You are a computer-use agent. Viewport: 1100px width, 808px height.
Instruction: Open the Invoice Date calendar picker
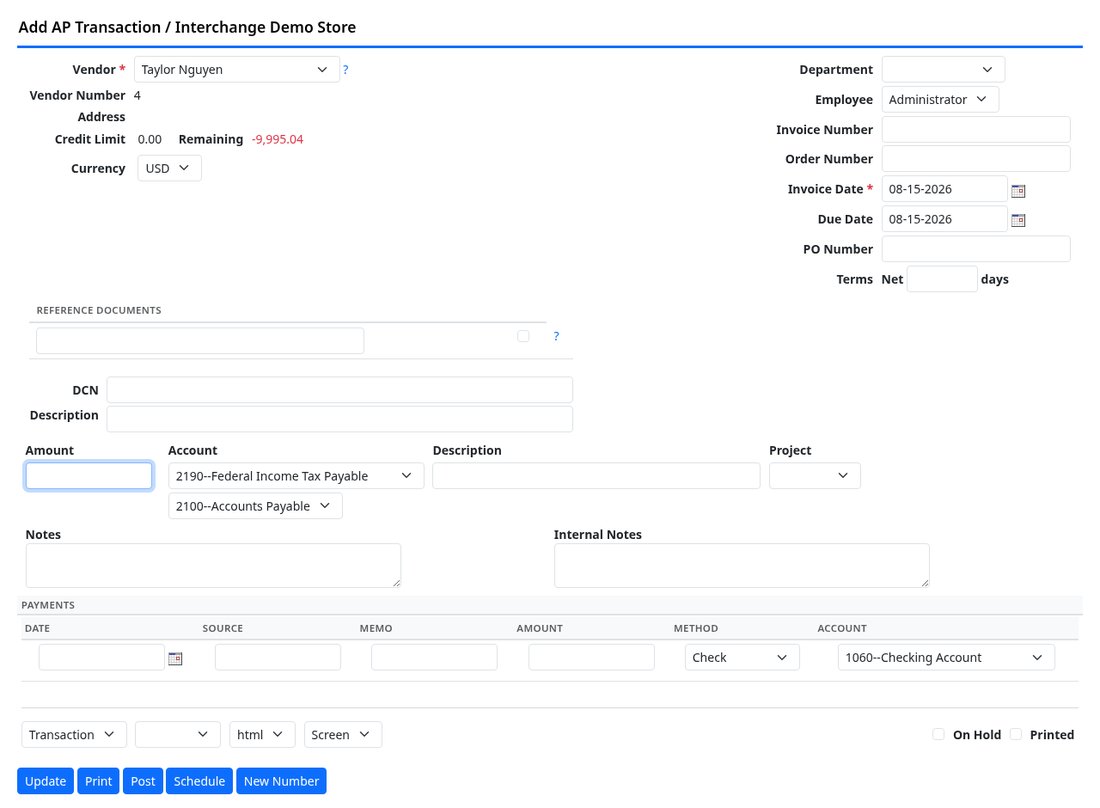click(1018, 190)
